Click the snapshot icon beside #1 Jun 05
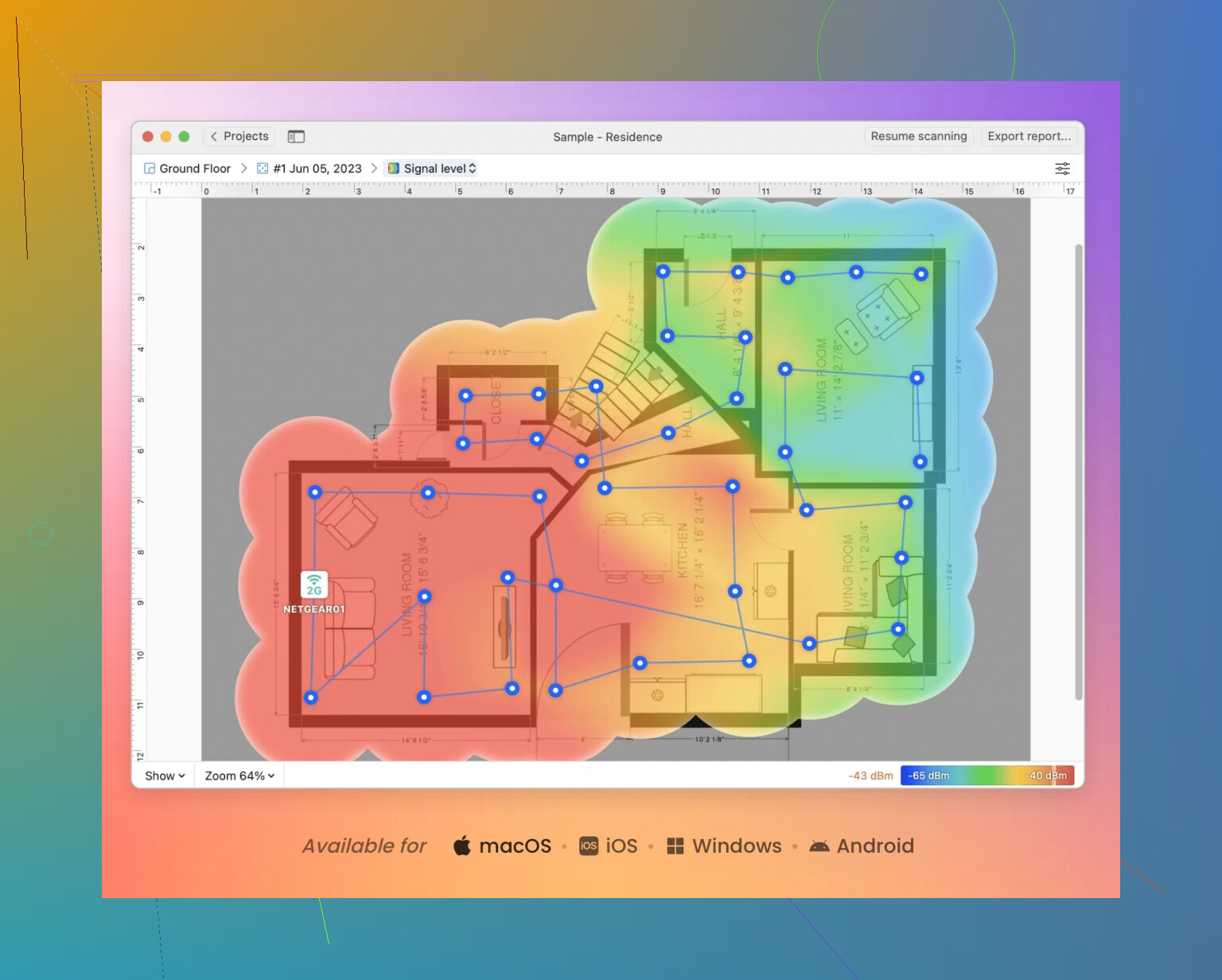Image resolution: width=1222 pixels, height=980 pixels. pos(263,169)
